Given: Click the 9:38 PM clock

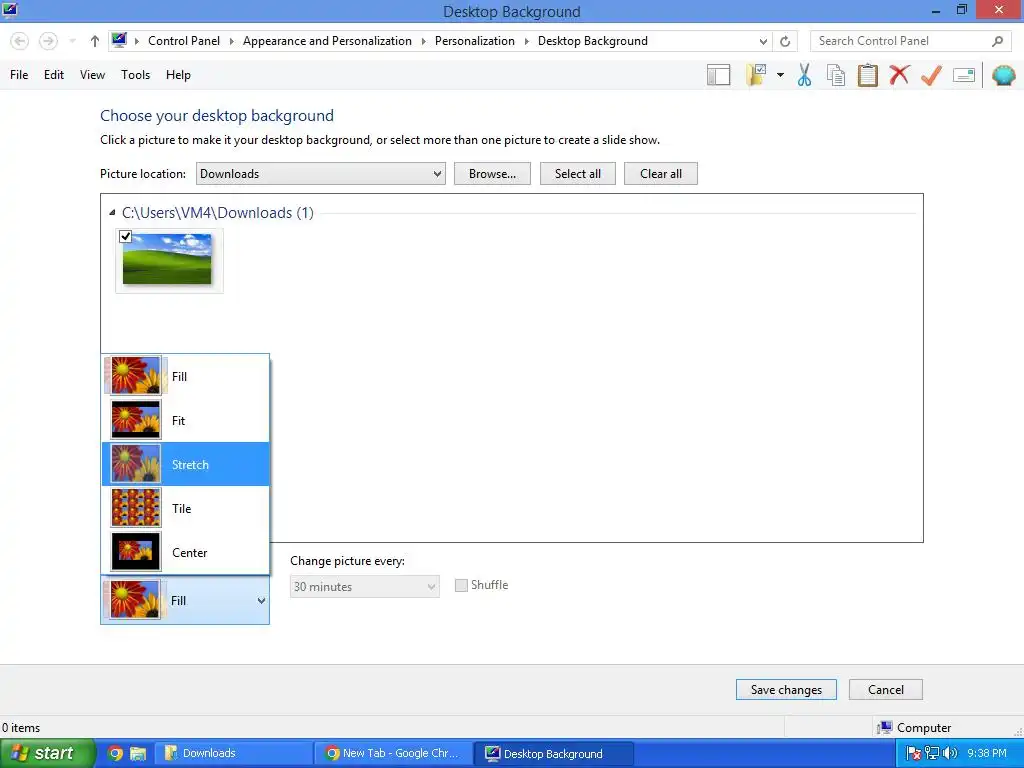Looking at the screenshot, I should (987, 754).
